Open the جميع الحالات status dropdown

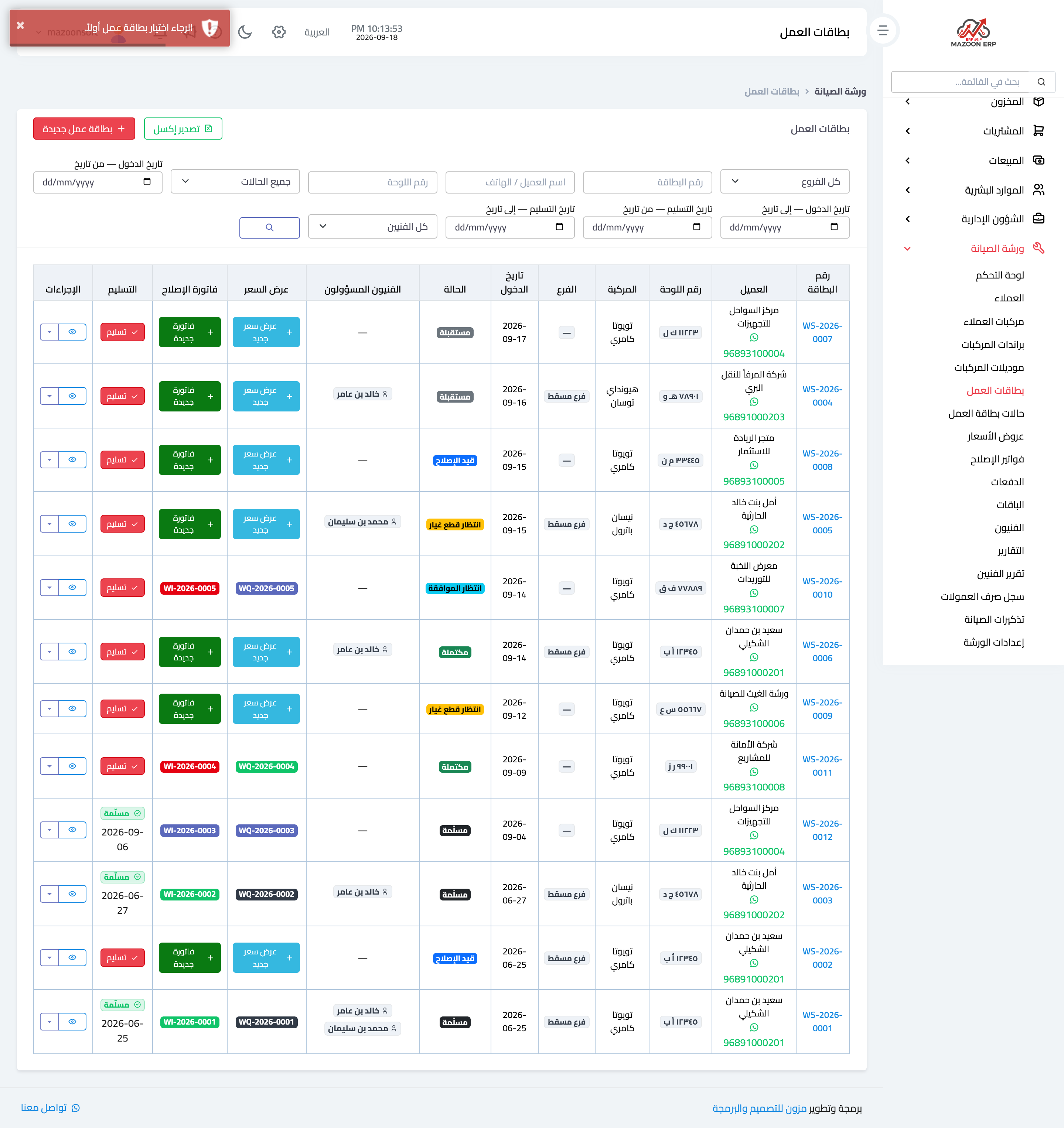click(x=235, y=182)
